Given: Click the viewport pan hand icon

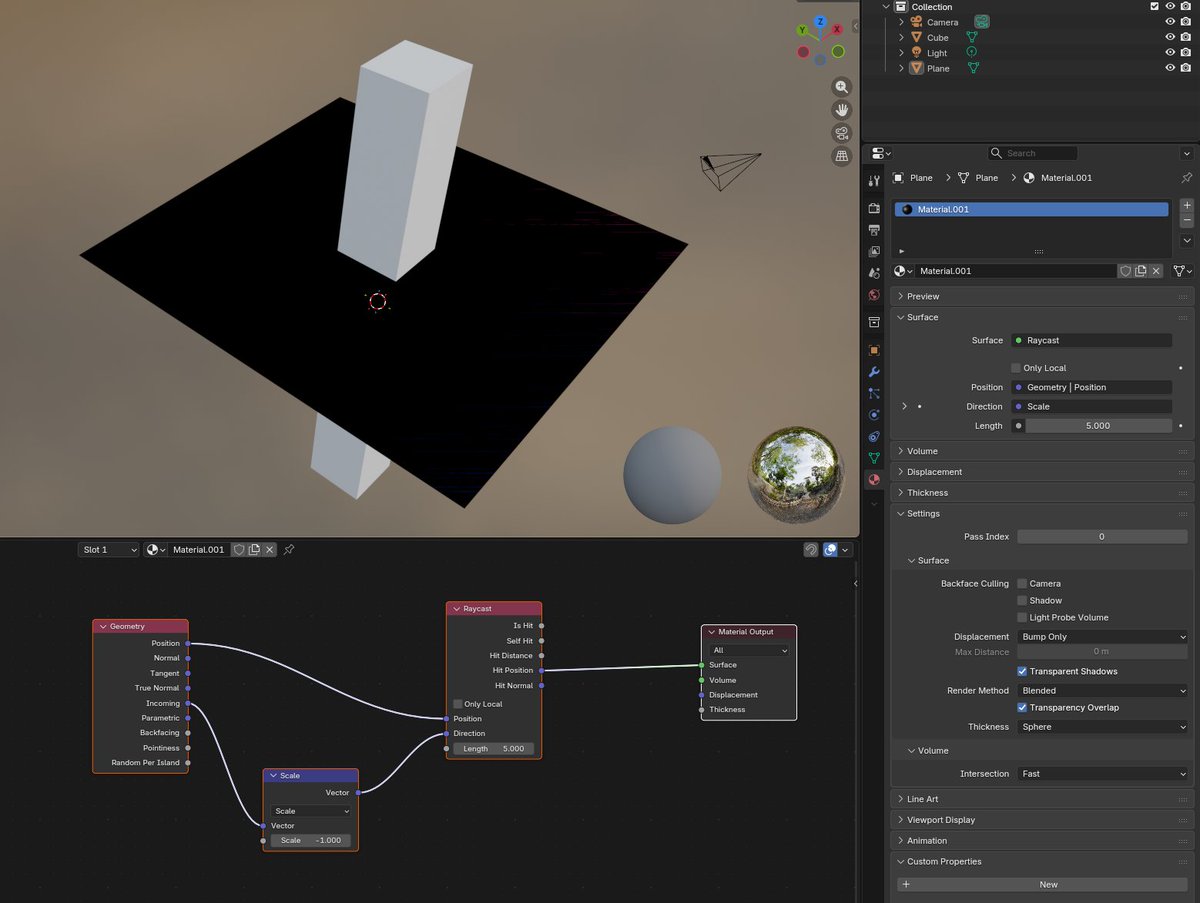Looking at the screenshot, I should 842,110.
